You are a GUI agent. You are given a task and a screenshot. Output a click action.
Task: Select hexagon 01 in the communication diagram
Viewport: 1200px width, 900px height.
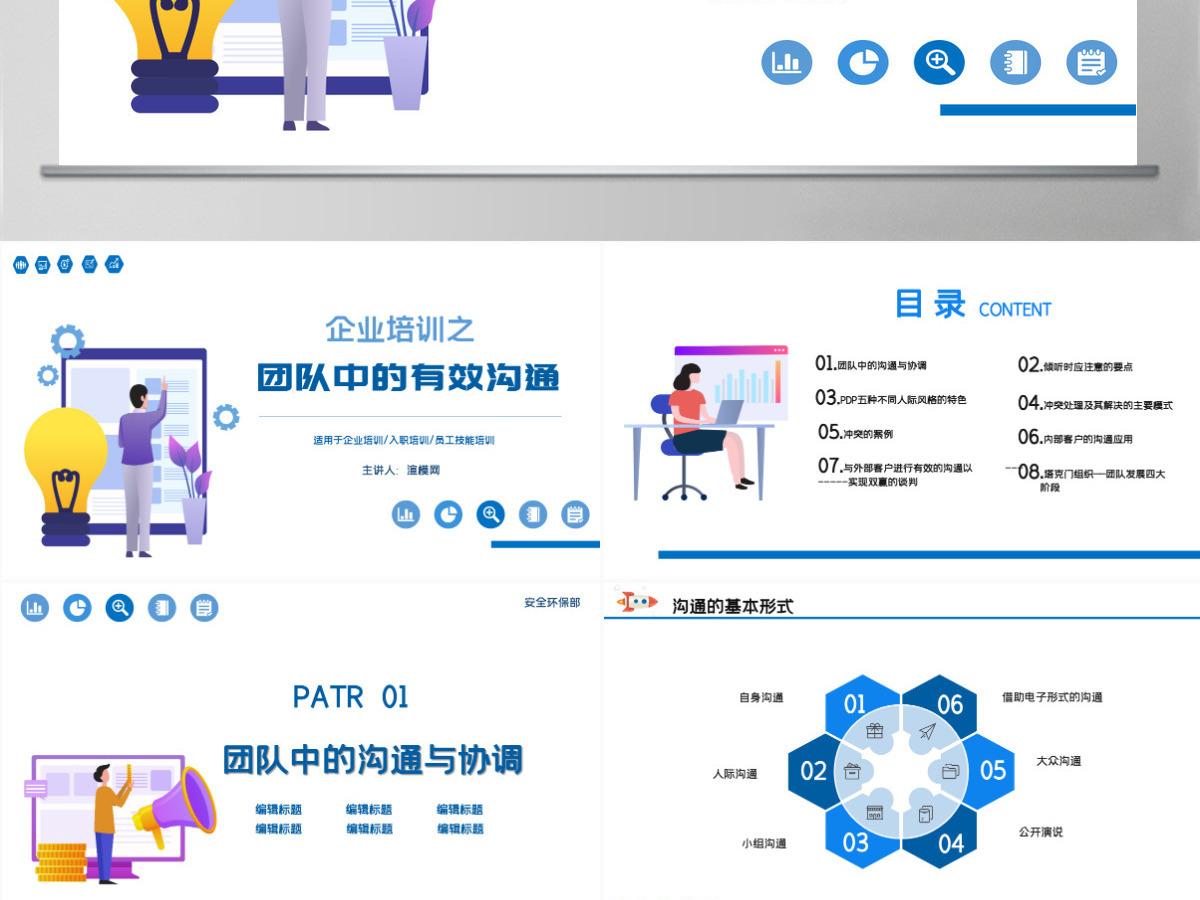(x=856, y=705)
